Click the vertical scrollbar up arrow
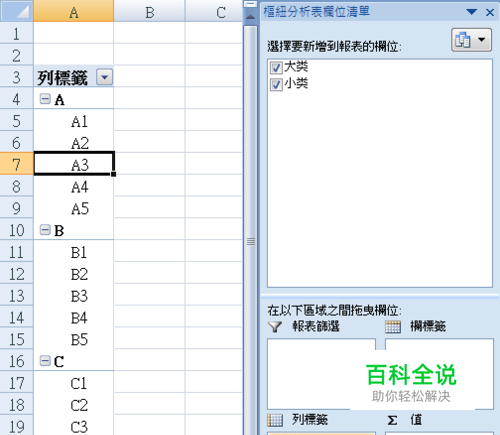The height and width of the screenshot is (435, 500). 250,17
